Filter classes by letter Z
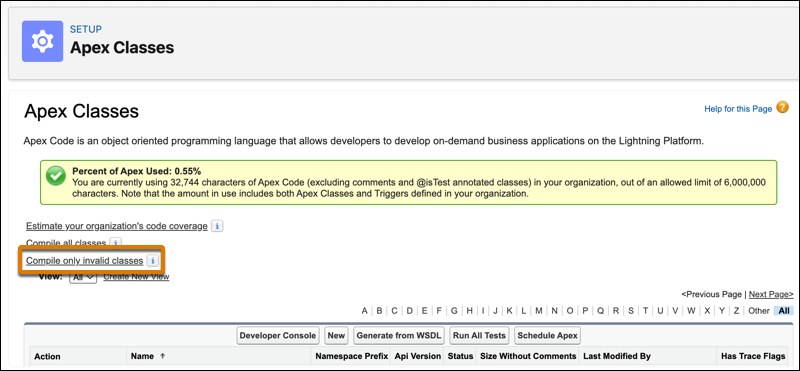Screen dimensions: 800x371 pyautogui.click(x=736, y=311)
